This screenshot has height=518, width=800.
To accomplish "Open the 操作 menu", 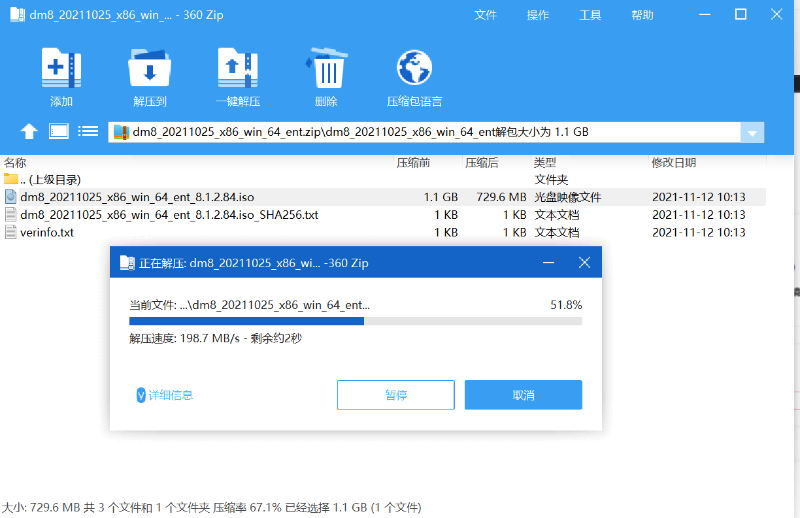I will click(x=538, y=15).
